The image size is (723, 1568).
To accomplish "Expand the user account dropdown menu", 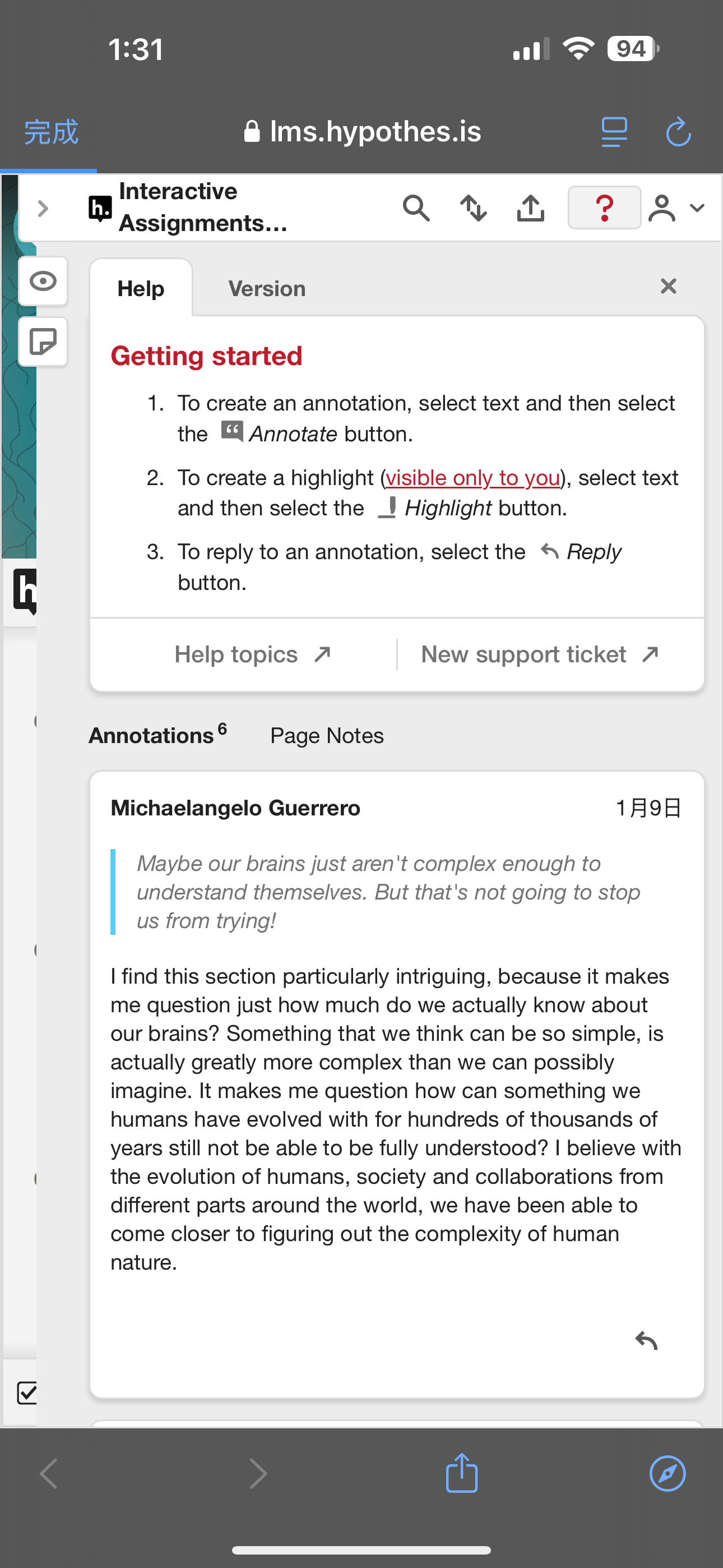I will coord(676,208).
